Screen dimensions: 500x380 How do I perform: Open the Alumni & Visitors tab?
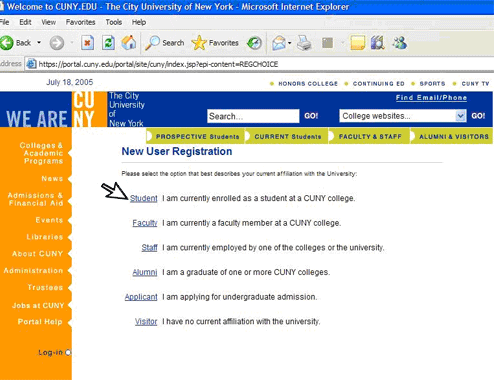coord(452,136)
